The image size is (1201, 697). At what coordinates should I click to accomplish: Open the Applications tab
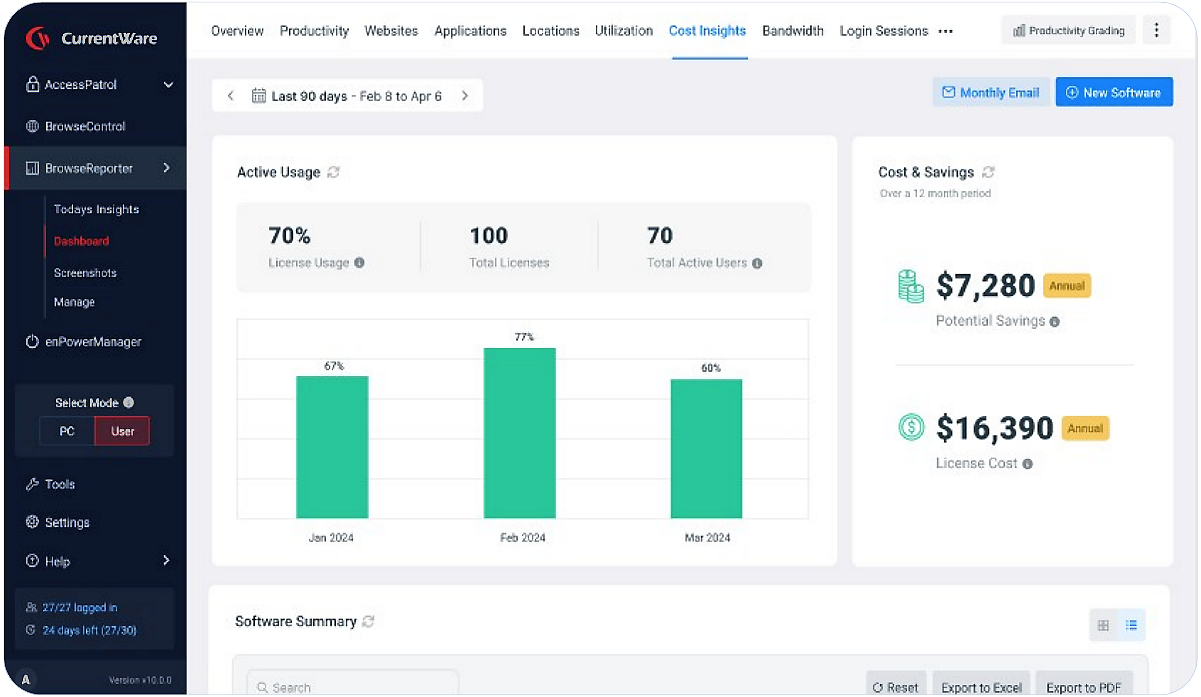(x=470, y=31)
